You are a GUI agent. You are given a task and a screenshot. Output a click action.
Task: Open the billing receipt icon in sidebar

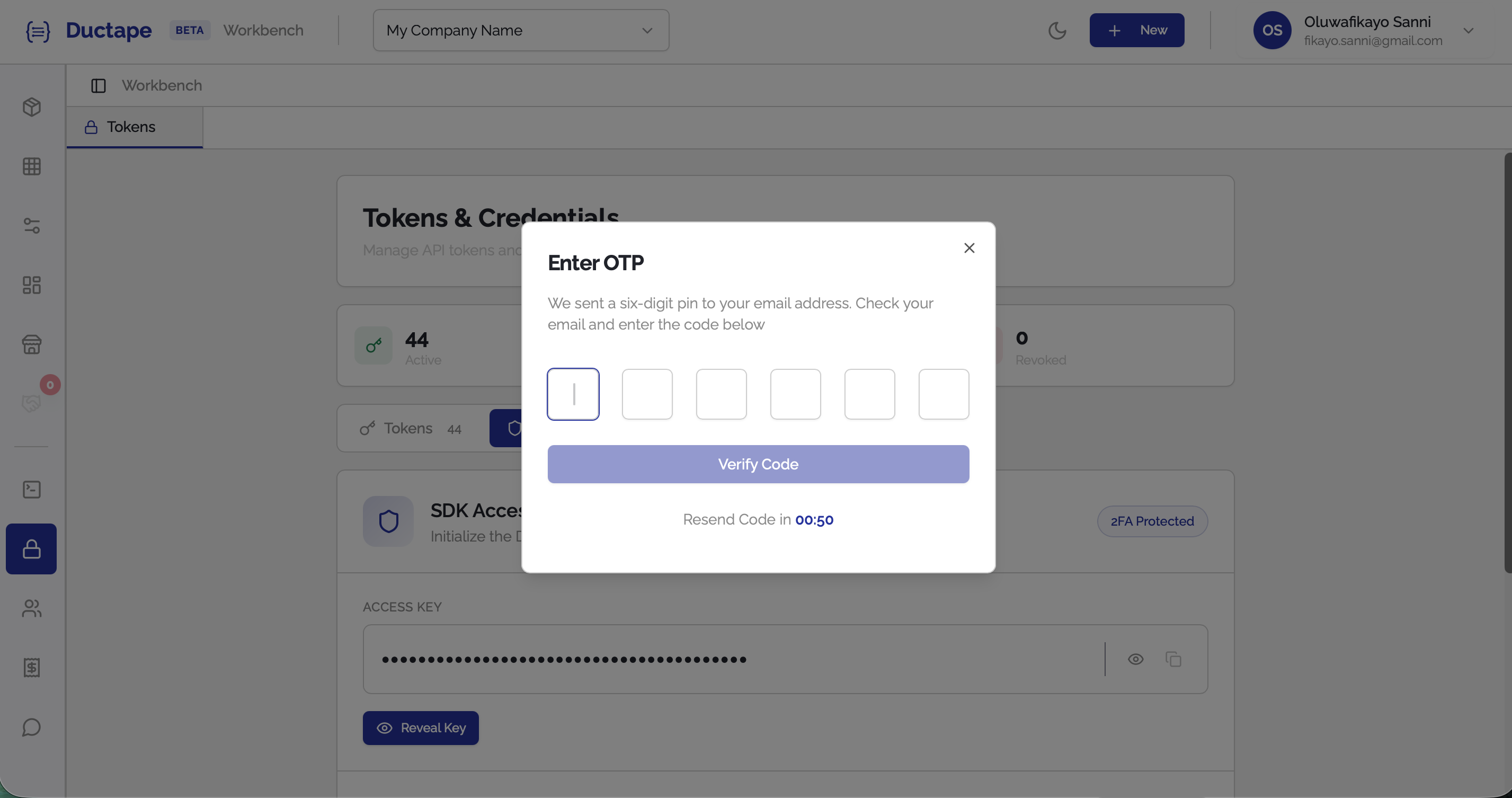pyautogui.click(x=31, y=667)
